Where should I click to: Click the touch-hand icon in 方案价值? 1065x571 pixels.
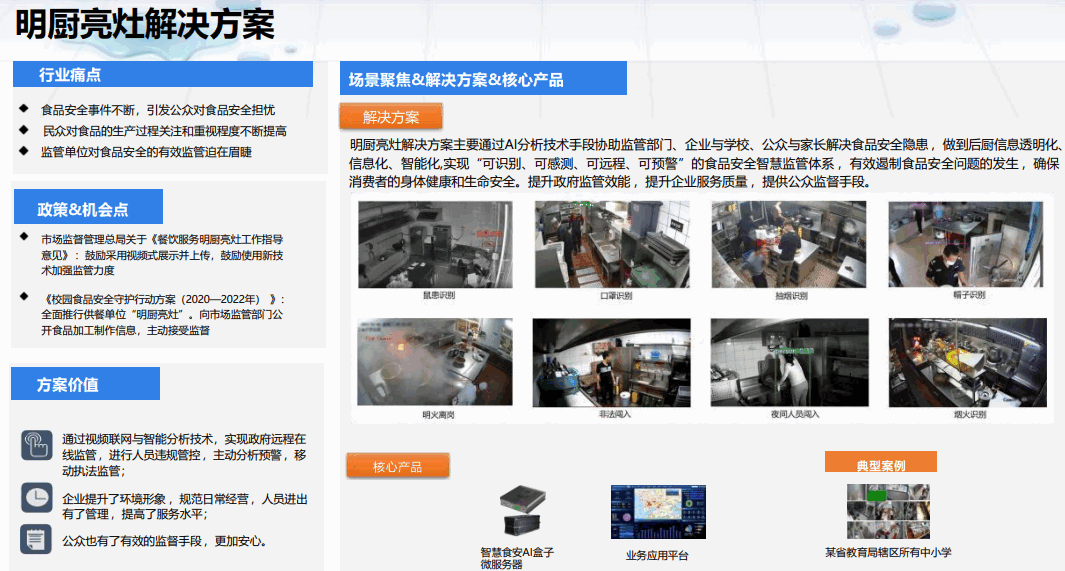coord(36,445)
